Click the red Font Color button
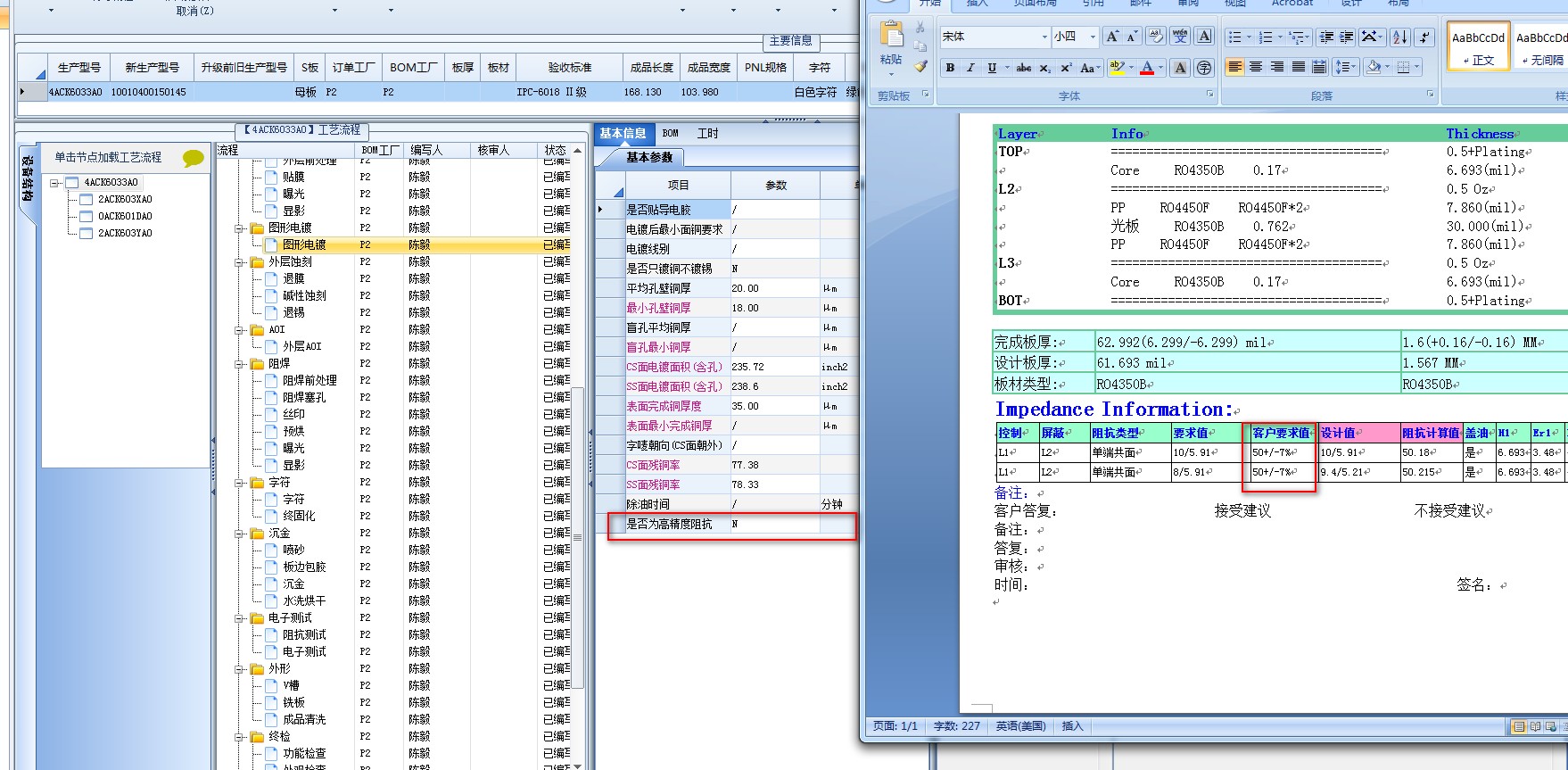 pos(1147,68)
